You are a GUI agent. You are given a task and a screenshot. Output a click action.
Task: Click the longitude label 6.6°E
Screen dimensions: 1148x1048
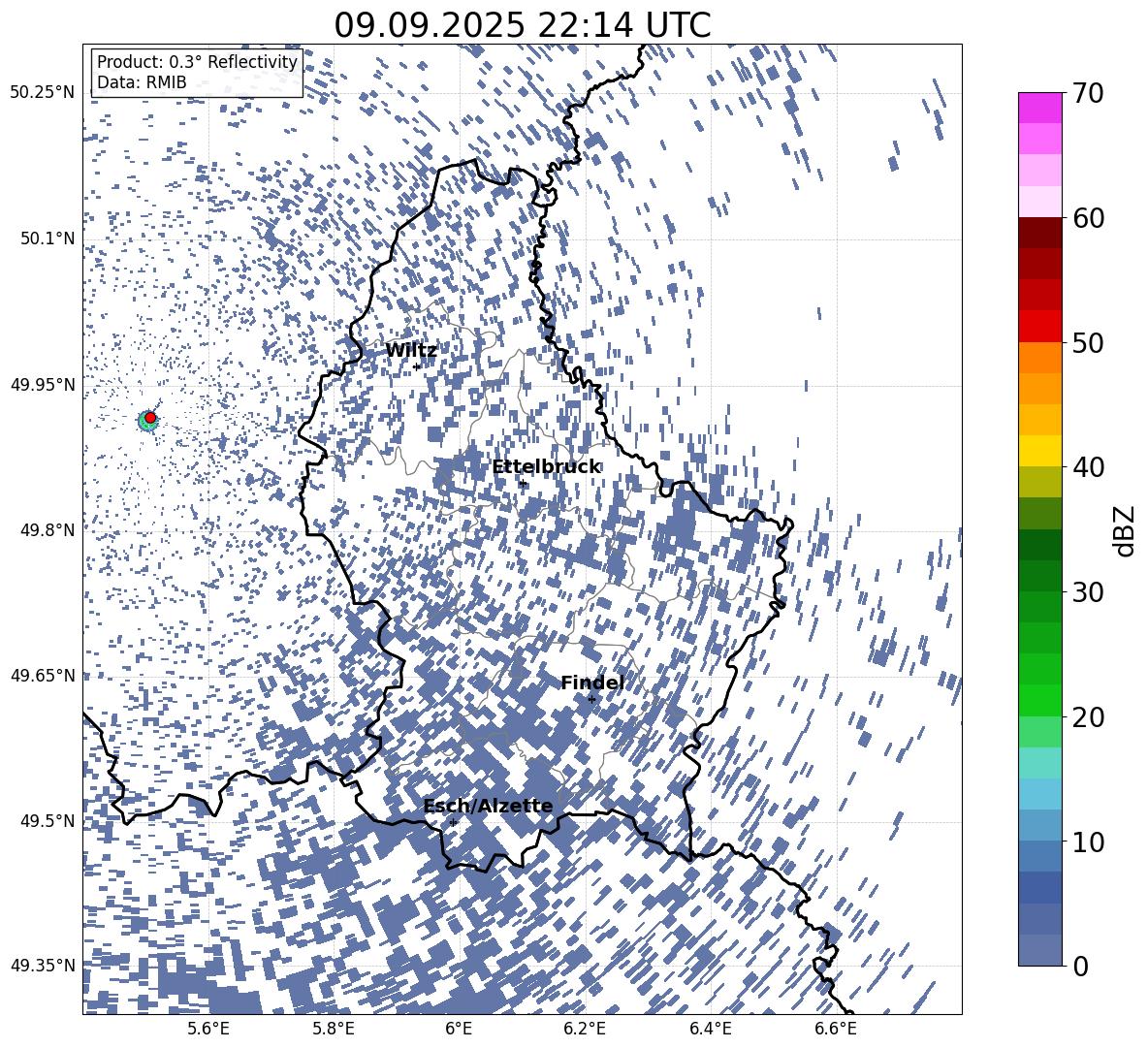click(x=836, y=1030)
